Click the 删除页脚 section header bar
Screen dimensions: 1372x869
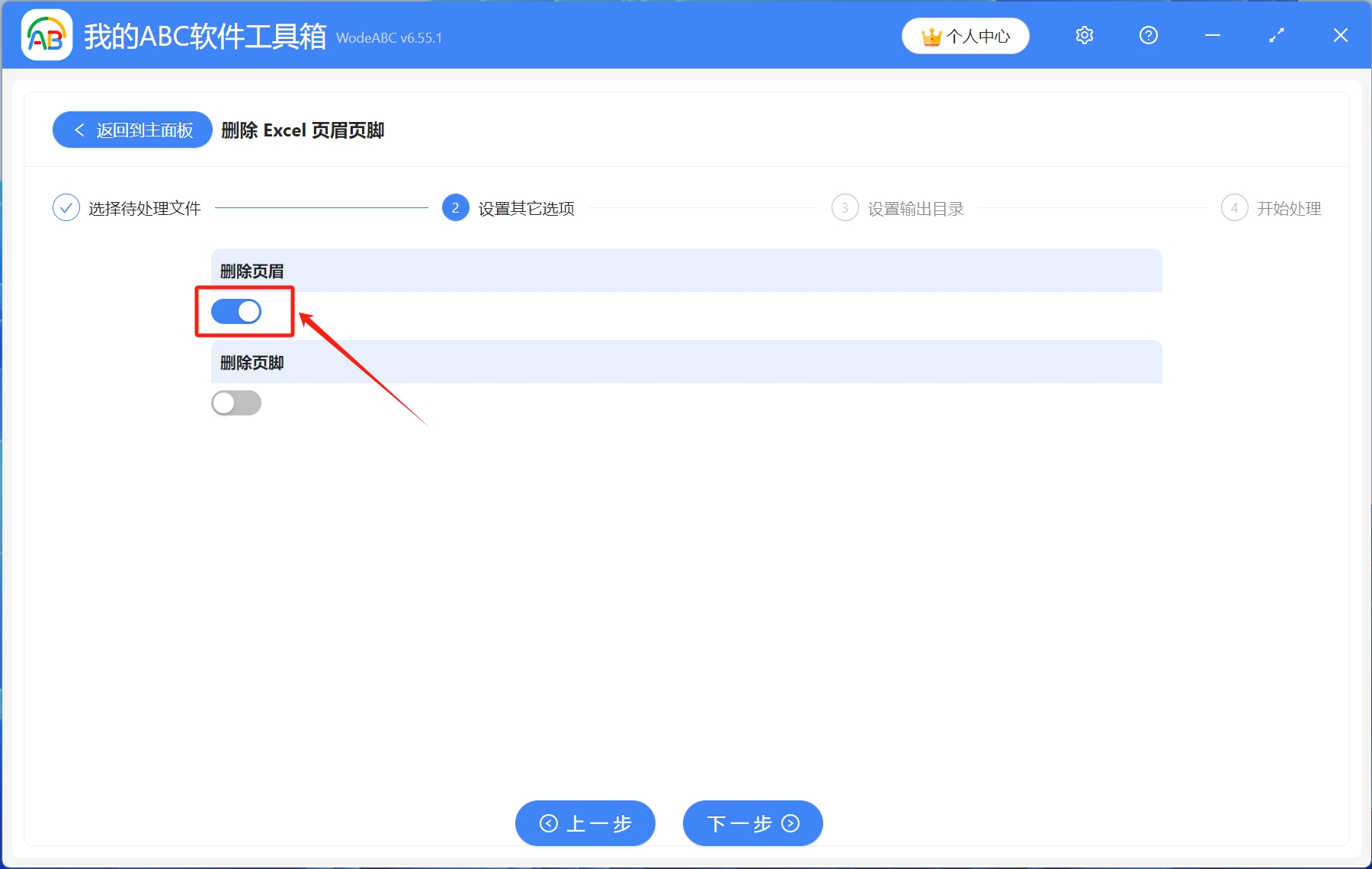pyautogui.click(x=686, y=362)
